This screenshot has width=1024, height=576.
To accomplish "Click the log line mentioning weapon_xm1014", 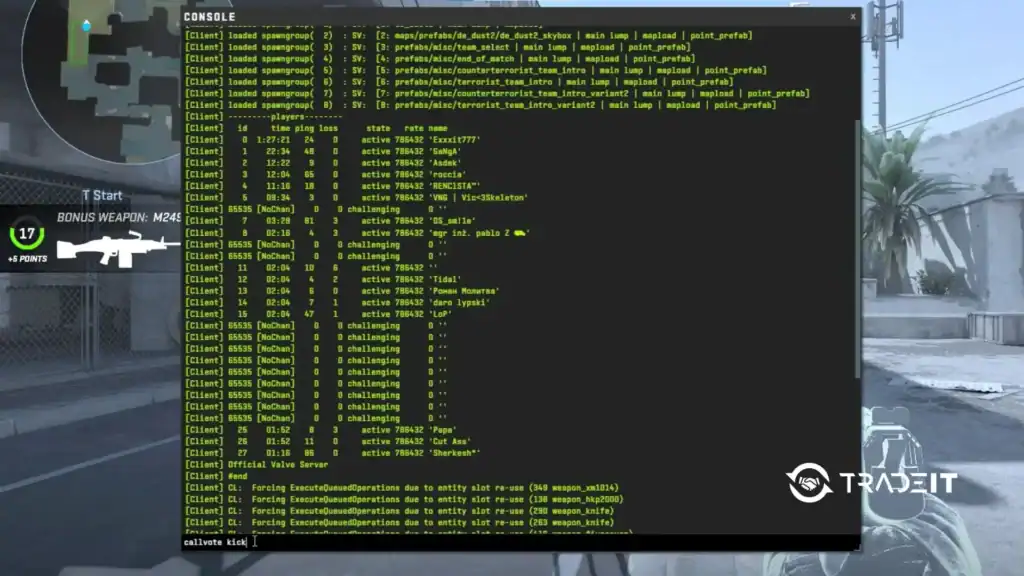I will click(402, 488).
